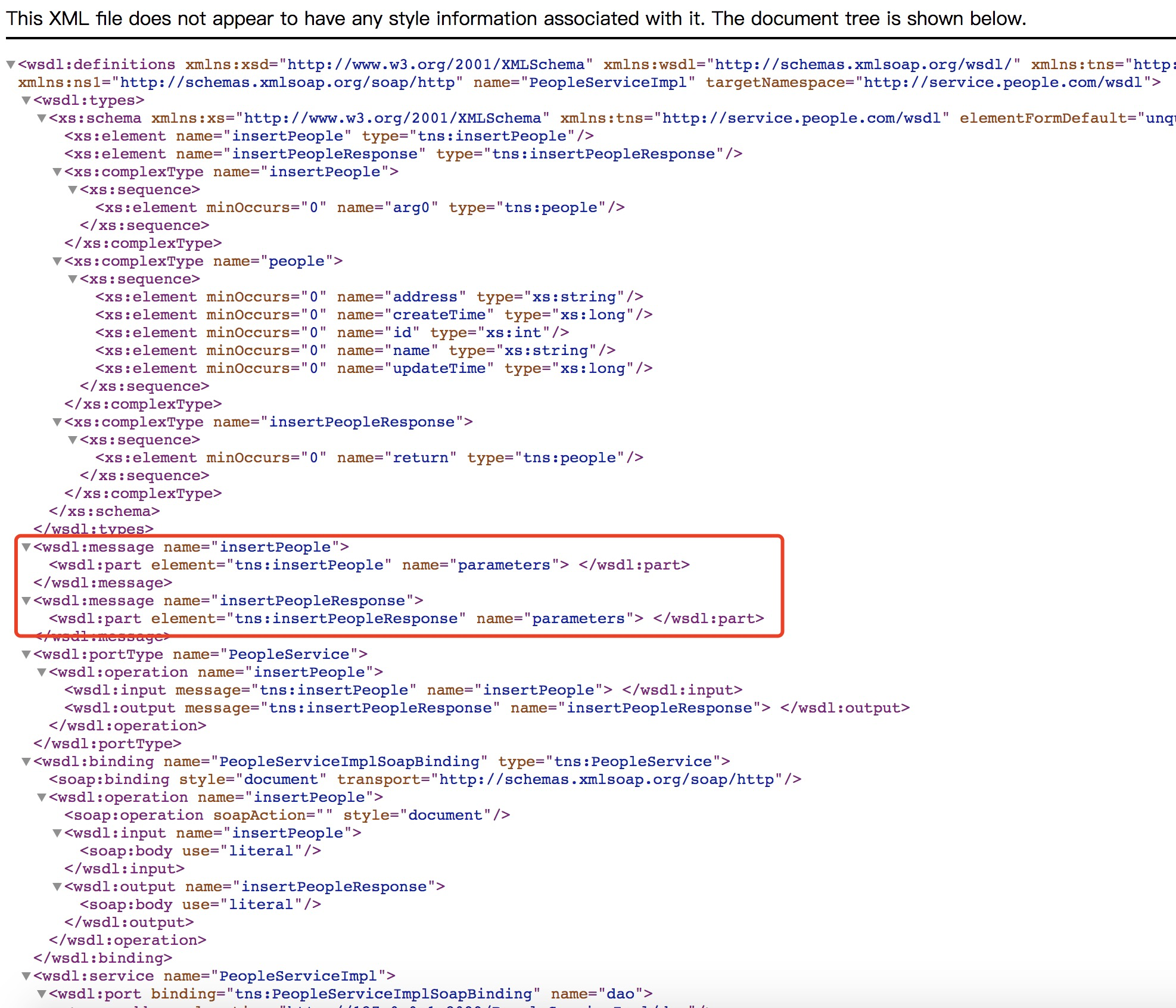This screenshot has height=1008, width=1176.
Task: Collapse the wsdl:definitions root node
Action: point(11,64)
